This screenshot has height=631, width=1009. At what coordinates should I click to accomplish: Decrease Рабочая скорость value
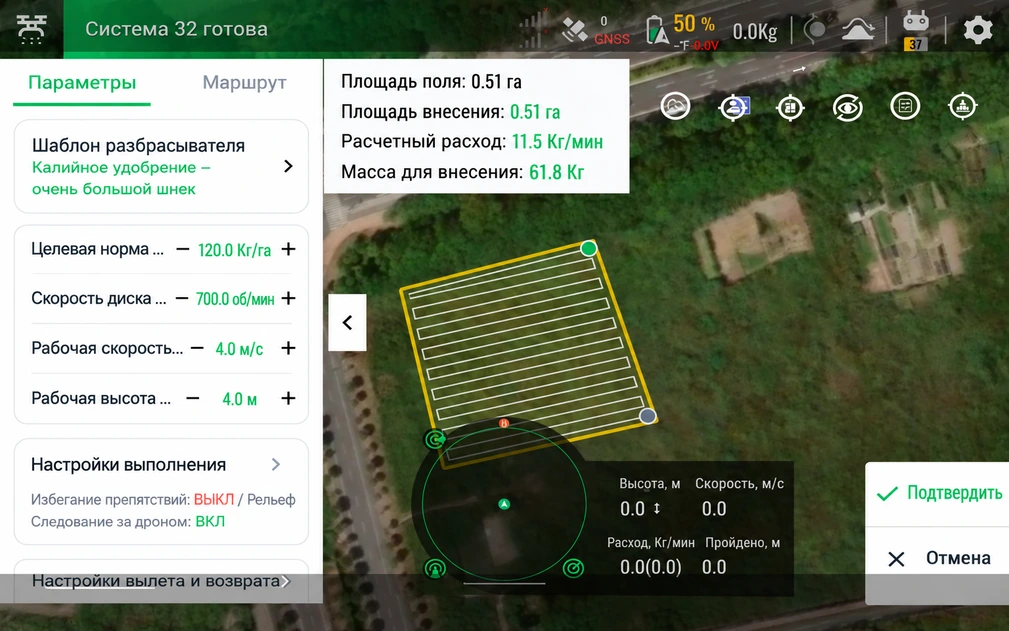tap(197, 348)
